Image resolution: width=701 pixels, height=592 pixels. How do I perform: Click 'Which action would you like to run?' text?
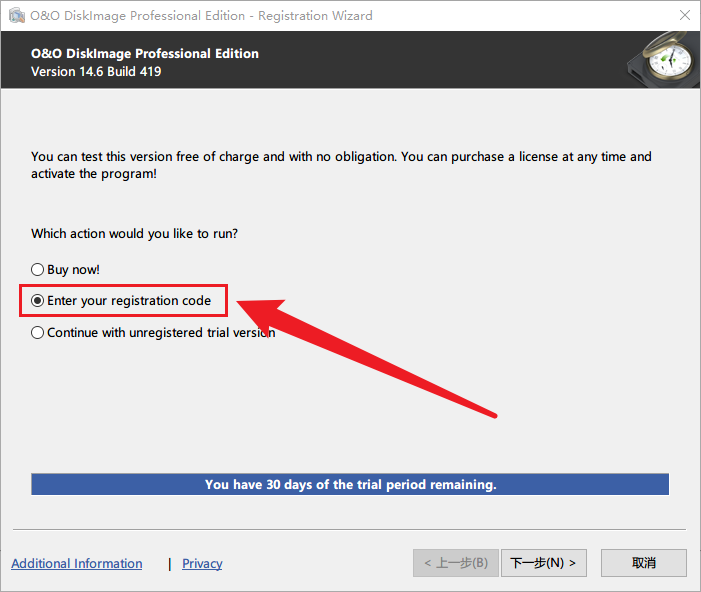(135, 233)
